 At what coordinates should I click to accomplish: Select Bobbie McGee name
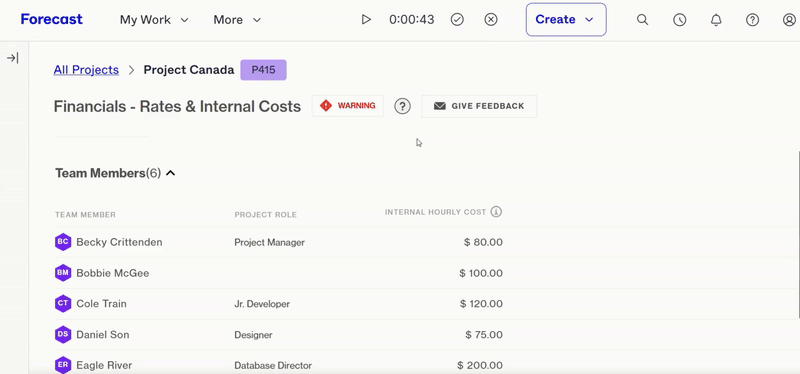113,273
